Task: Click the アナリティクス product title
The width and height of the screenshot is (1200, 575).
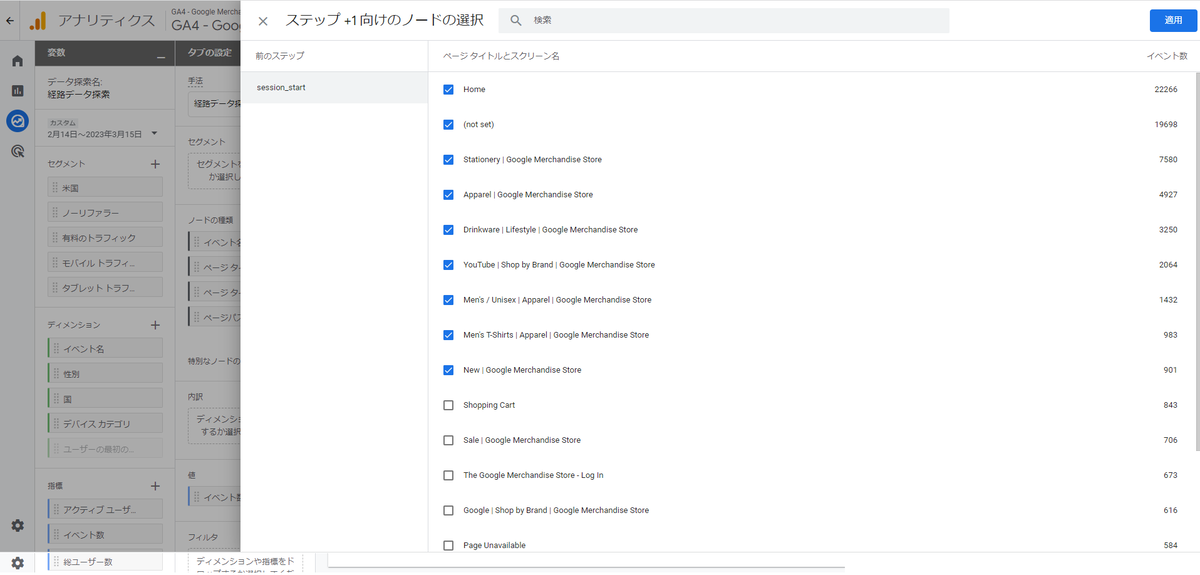Action: coord(107,21)
